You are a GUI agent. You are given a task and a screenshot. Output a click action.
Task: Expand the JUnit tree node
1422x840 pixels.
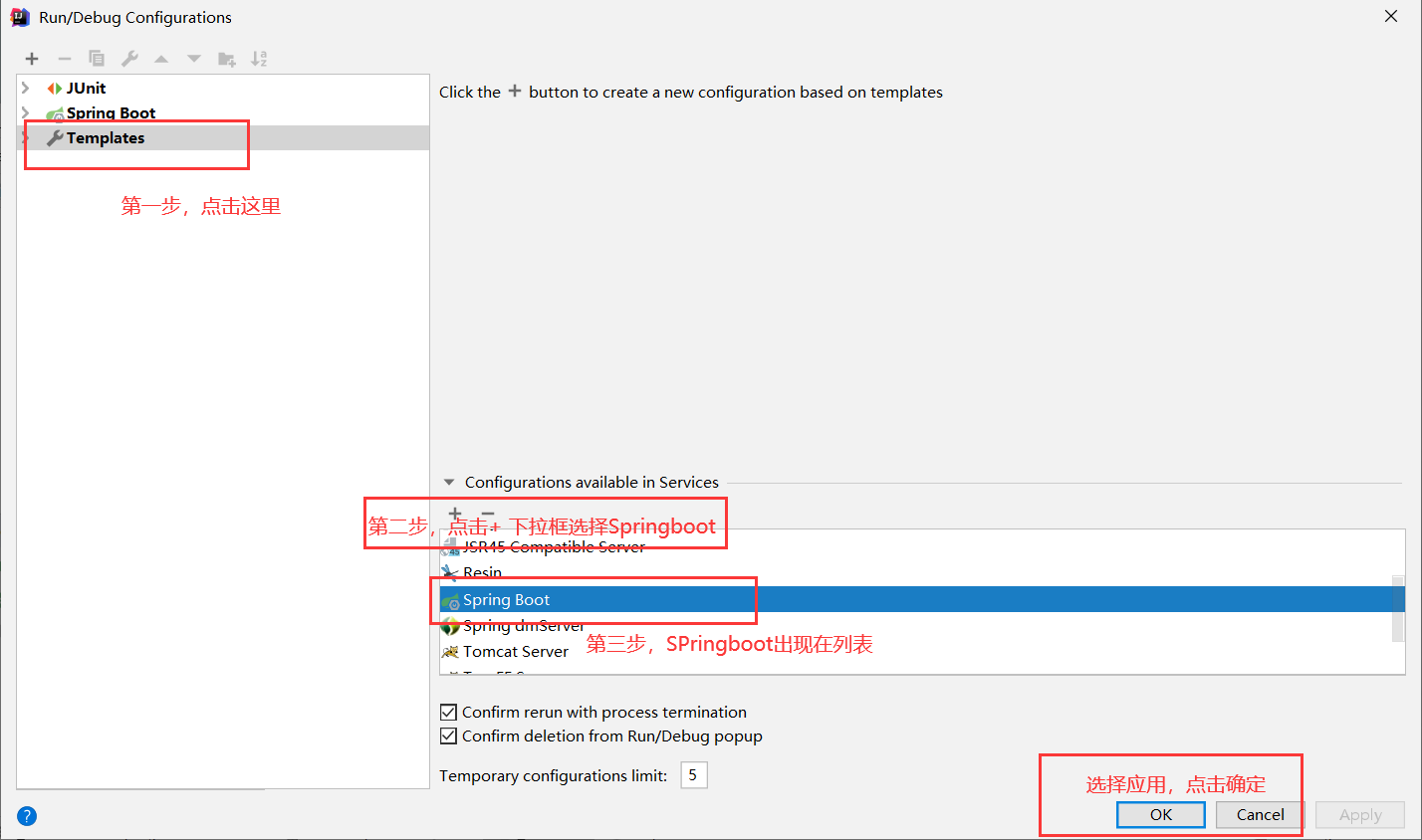pyautogui.click(x=26, y=88)
